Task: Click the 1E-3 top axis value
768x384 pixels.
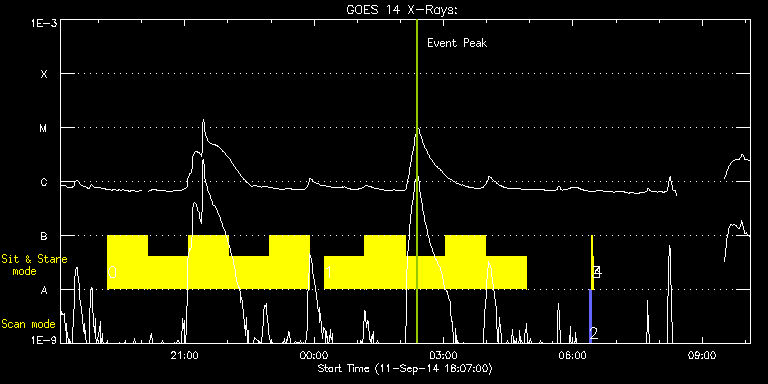Action: click(44, 23)
